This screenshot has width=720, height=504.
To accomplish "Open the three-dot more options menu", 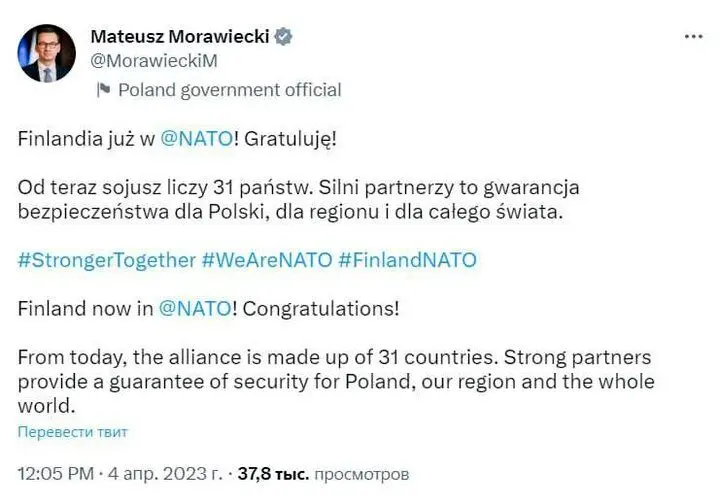I will click(x=693, y=36).
